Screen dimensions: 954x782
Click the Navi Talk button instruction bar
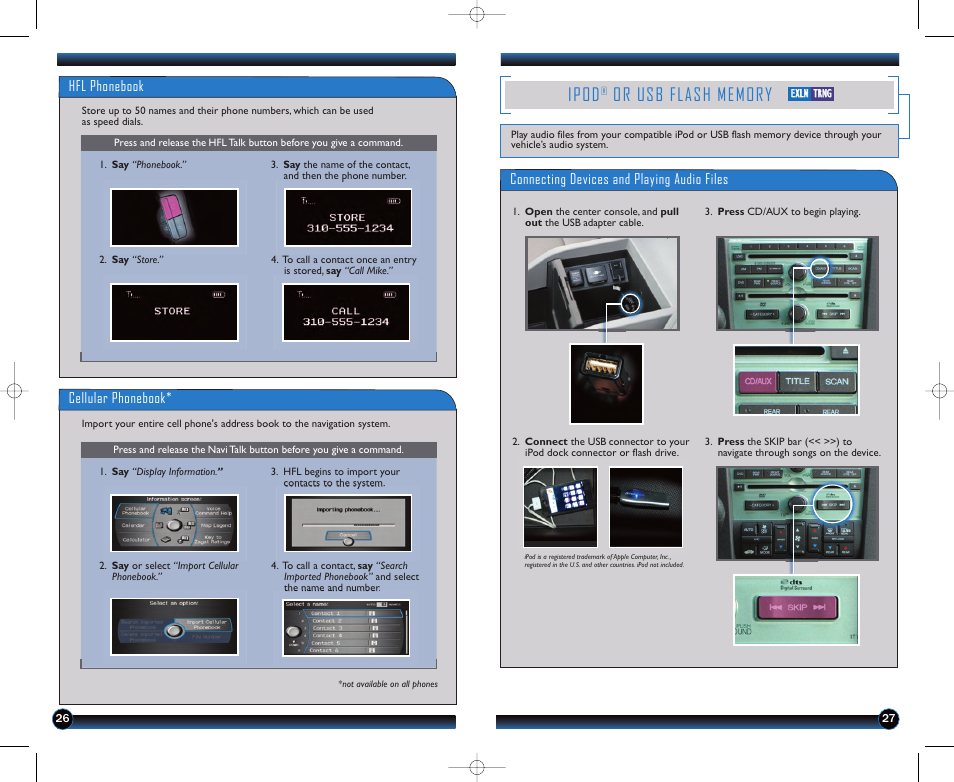[259, 450]
